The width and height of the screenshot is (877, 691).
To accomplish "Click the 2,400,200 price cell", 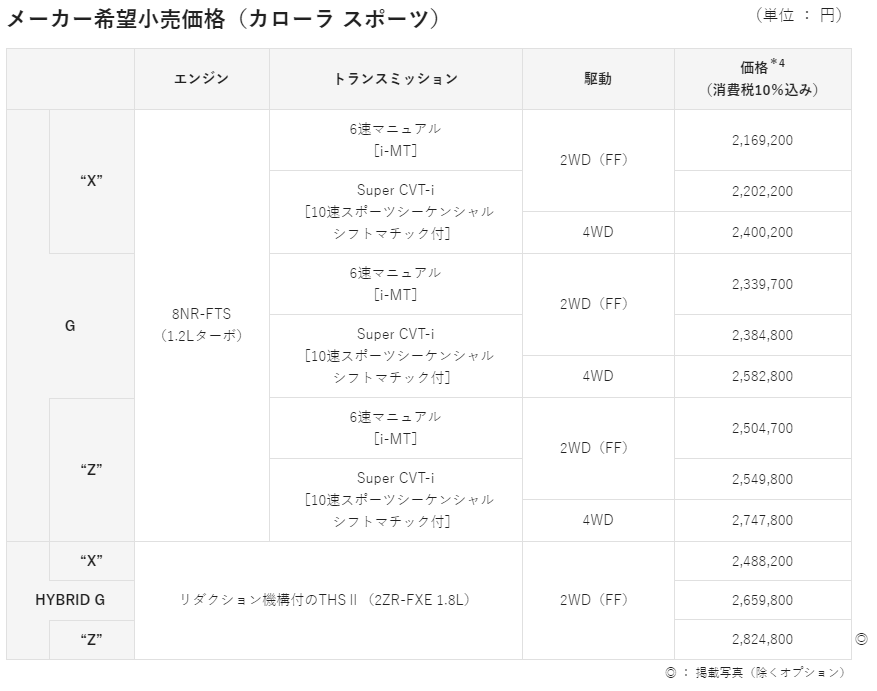I will pyautogui.click(x=762, y=232).
